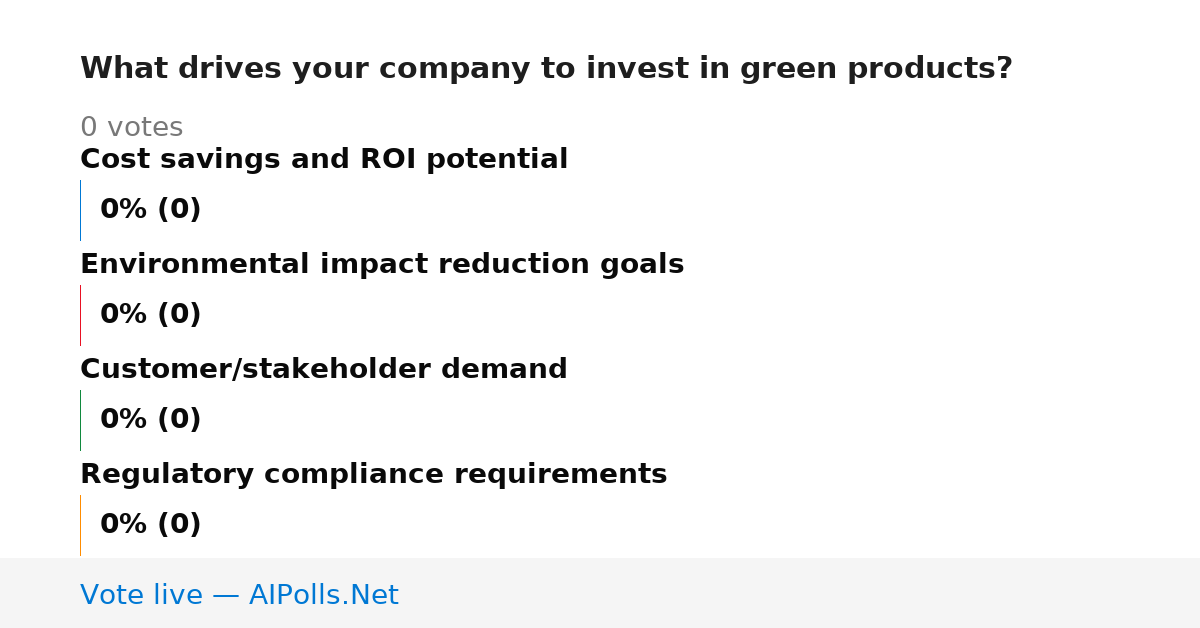The width and height of the screenshot is (1200, 628).
Task: Click 0% (0) result under Environmental impact
Action: pyautogui.click(x=151, y=315)
